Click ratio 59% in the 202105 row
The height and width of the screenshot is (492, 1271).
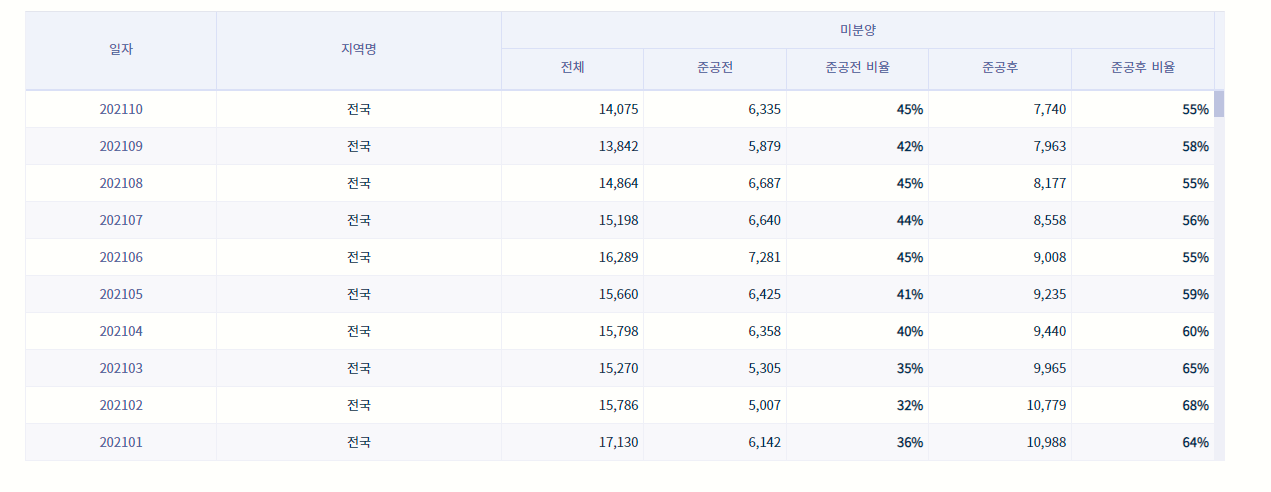[1196, 294]
